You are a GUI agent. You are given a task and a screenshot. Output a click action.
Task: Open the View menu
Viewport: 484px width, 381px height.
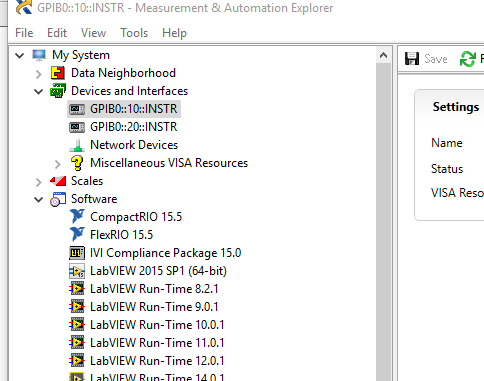click(93, 33)
